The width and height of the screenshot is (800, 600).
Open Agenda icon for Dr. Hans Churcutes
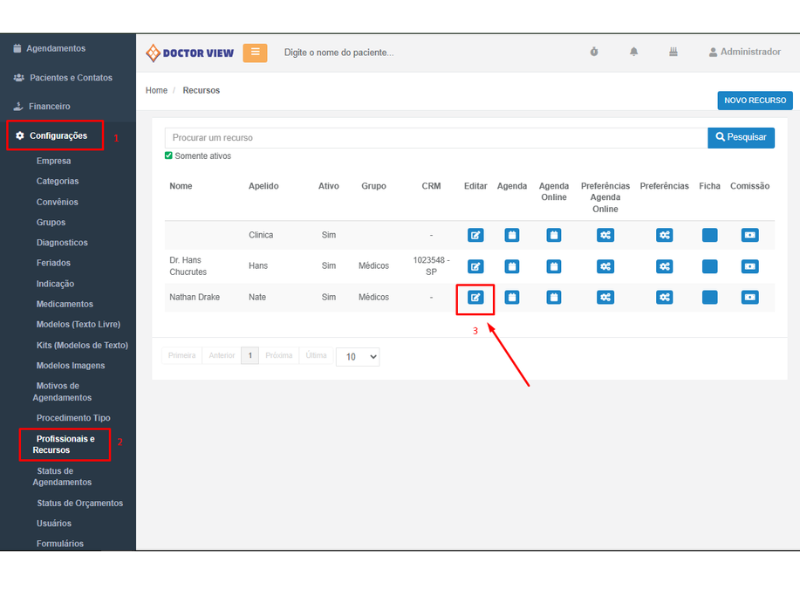pos(511,266)
